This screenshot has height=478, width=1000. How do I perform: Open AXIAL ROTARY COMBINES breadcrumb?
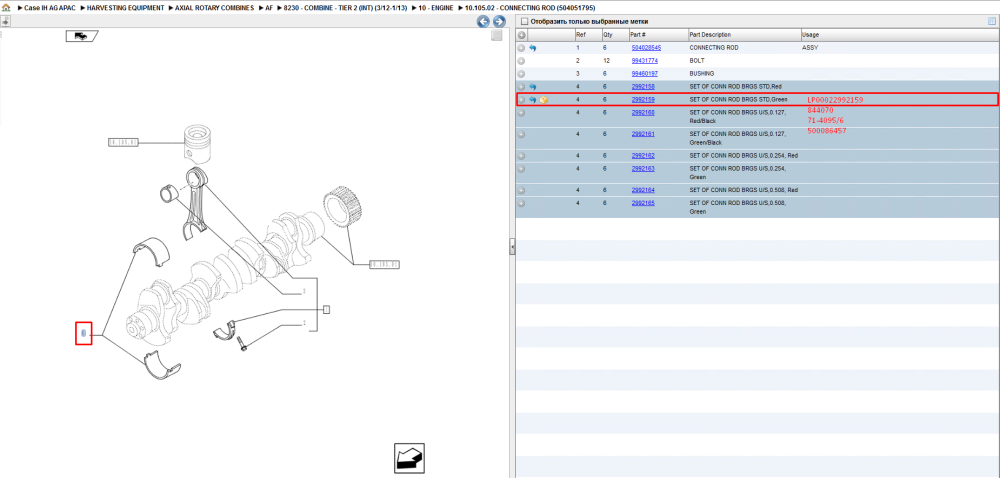pos(214,8)
